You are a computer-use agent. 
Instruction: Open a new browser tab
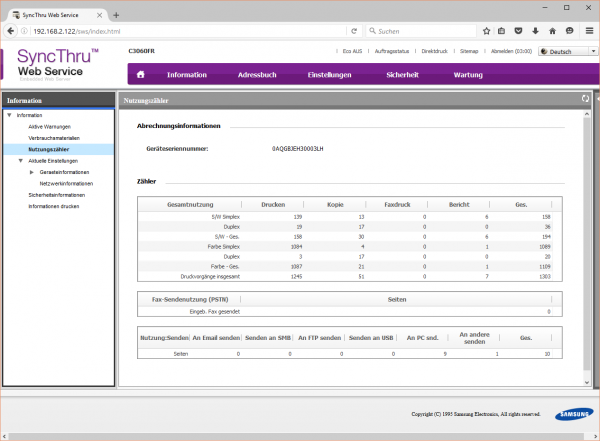click(x=116, y=13)
